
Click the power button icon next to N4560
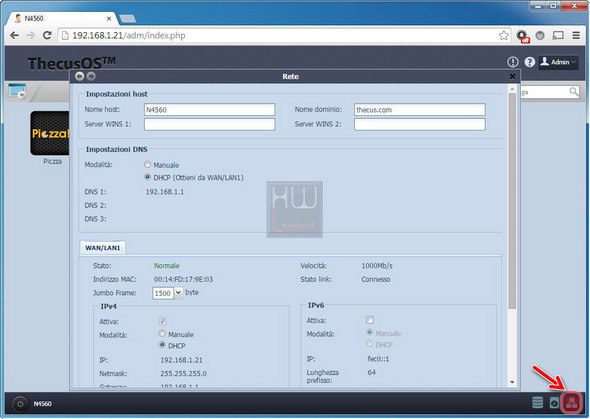20,404
